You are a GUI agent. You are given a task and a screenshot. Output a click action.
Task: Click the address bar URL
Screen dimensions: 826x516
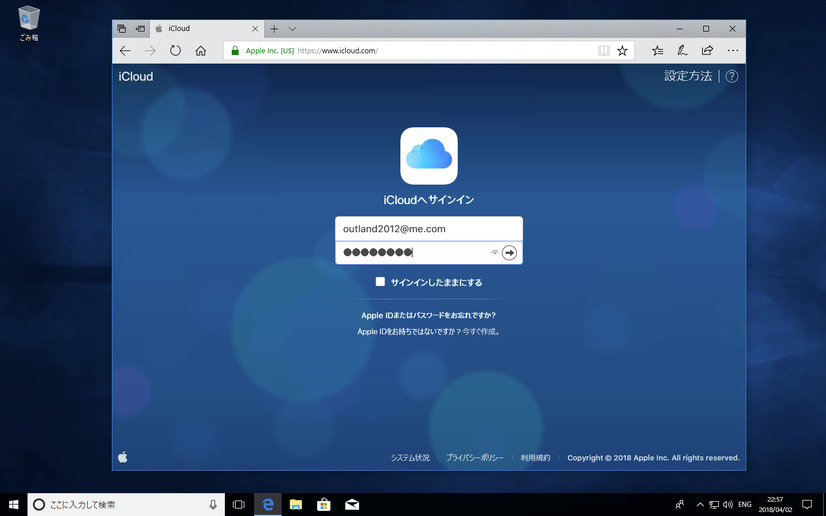(x=338, y=51)
